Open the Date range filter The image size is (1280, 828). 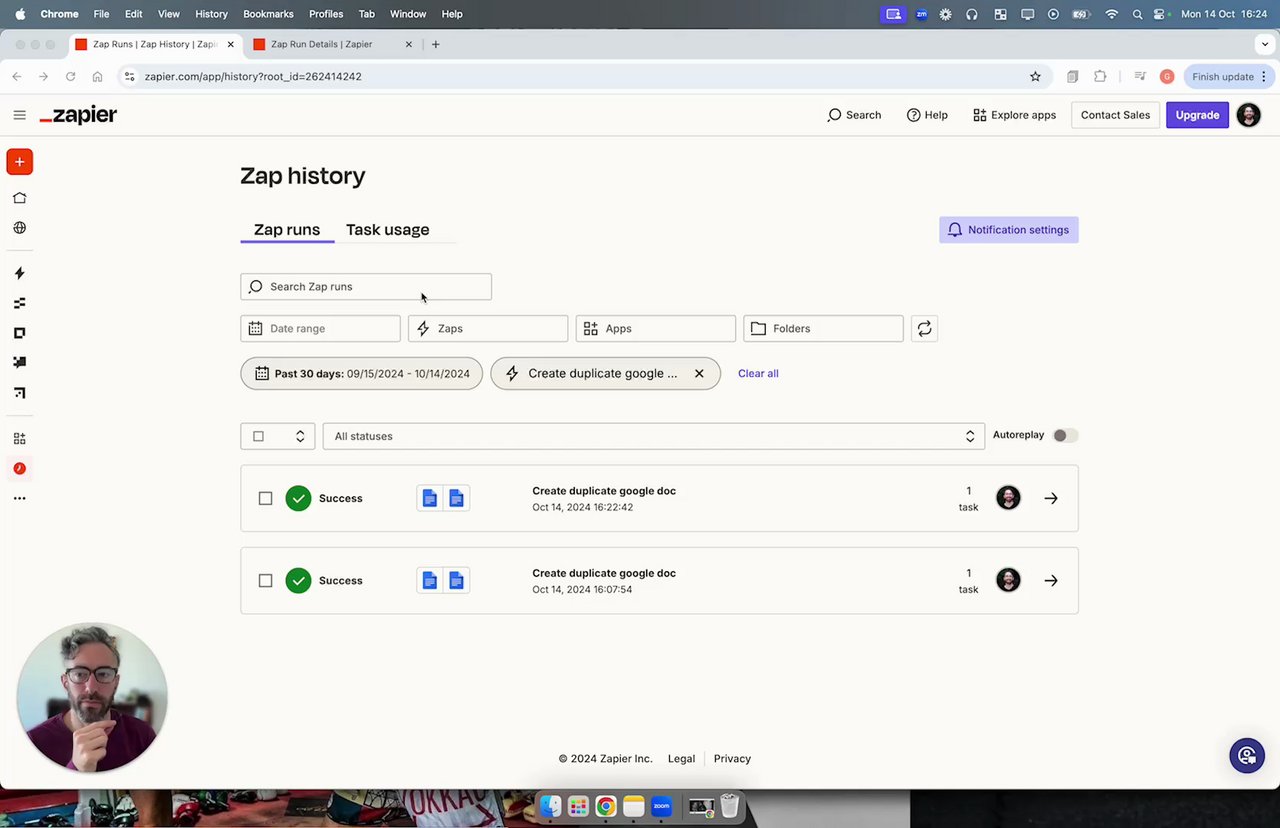click(320, 328)
